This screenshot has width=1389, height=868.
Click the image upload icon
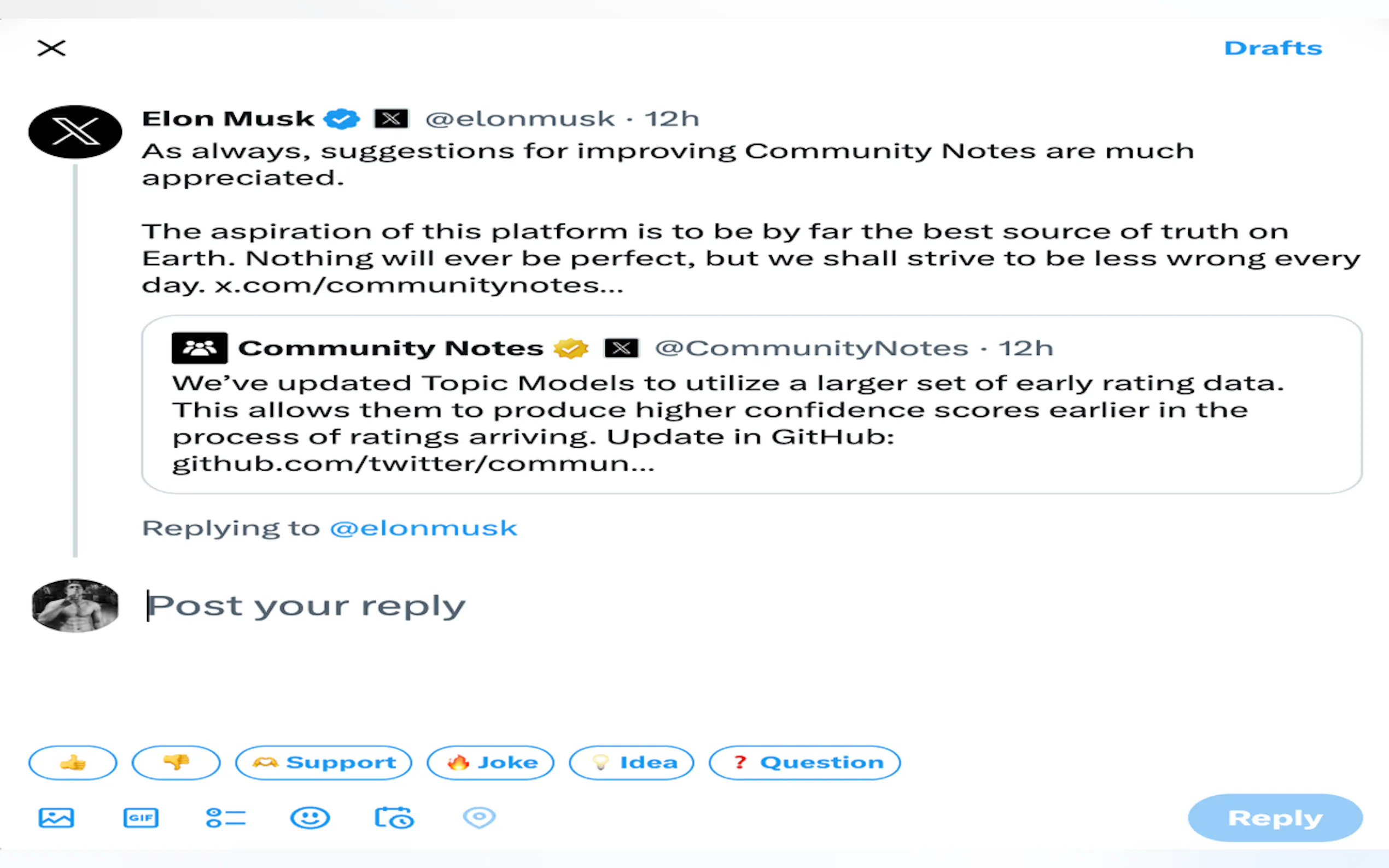tap(56, 818)
